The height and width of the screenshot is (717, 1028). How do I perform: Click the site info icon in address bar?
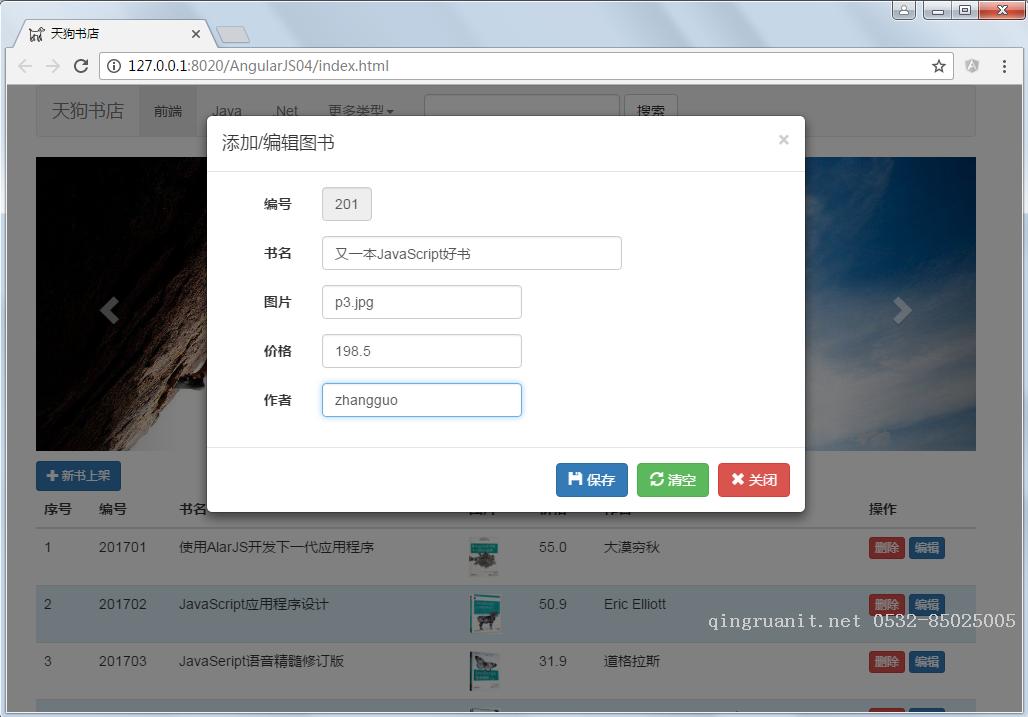tap(114, 66)
